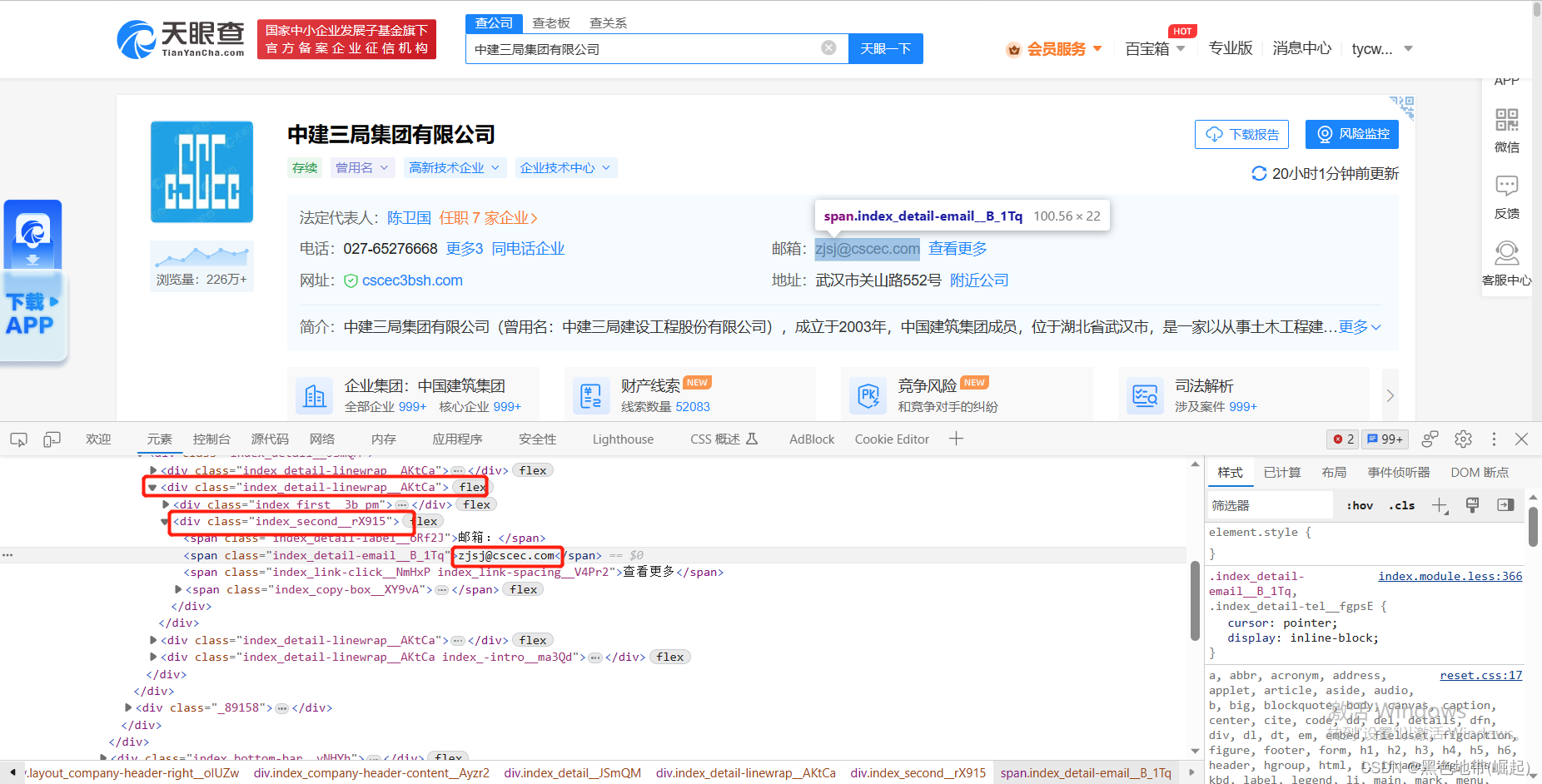This screenshot has width=1542, height=784.
Task: Expand the 高新技术企业 tag dropdown
Action: click(x=455, y=168)
